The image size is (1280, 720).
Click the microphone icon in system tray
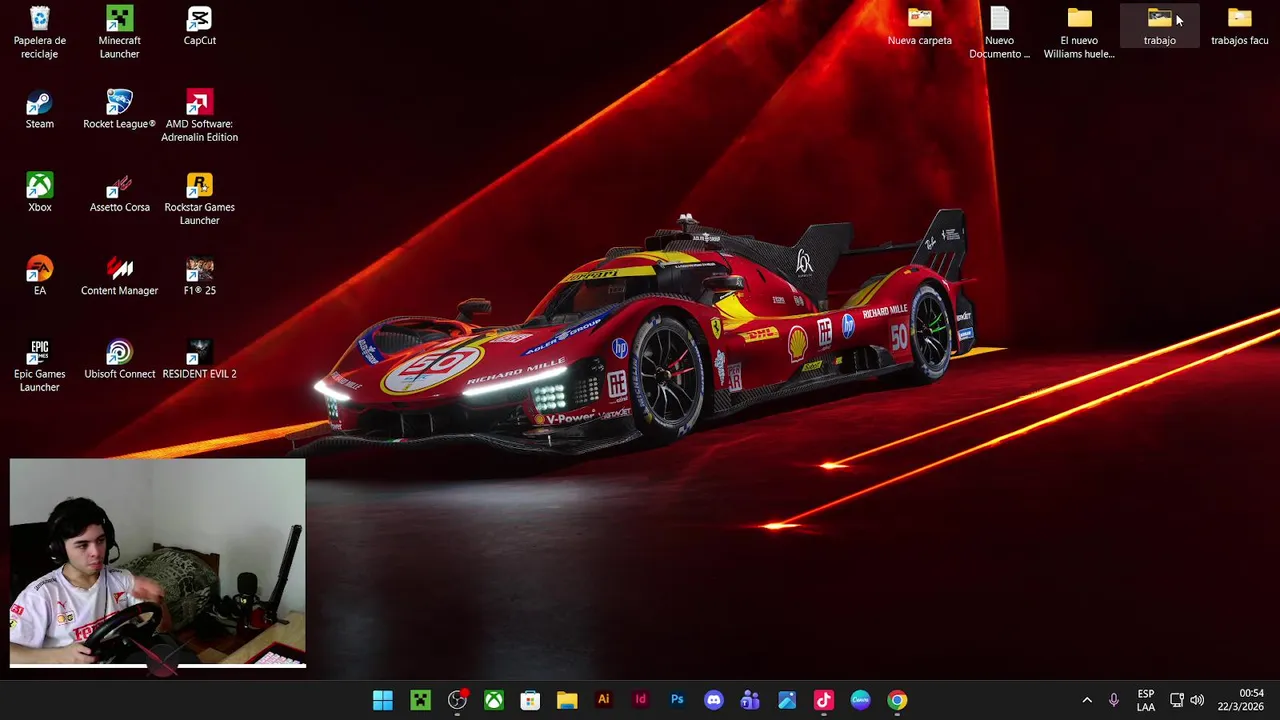[x=1113, y=700]
